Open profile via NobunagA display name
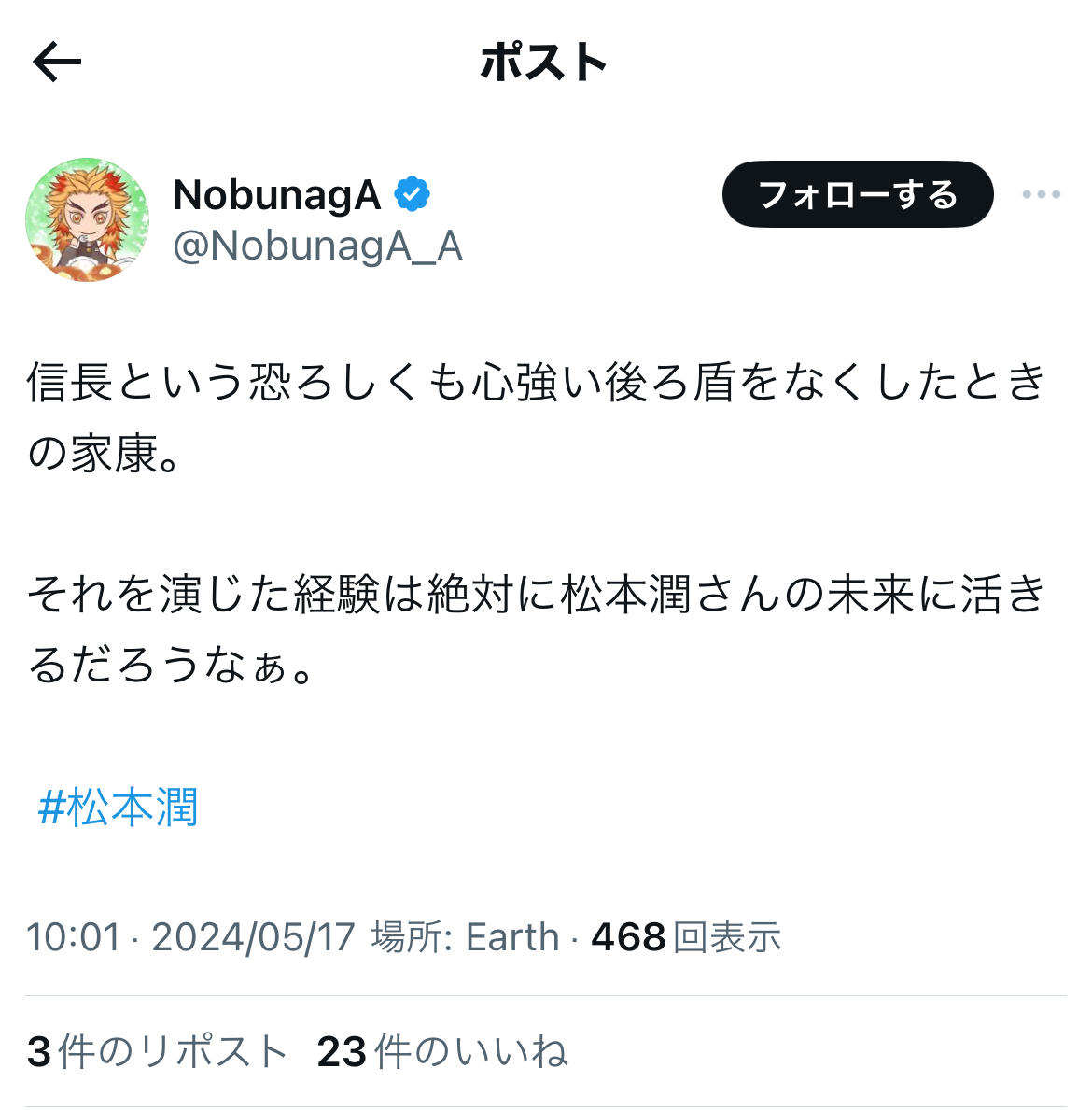Screen dimensions: 1092x1110 276,195
